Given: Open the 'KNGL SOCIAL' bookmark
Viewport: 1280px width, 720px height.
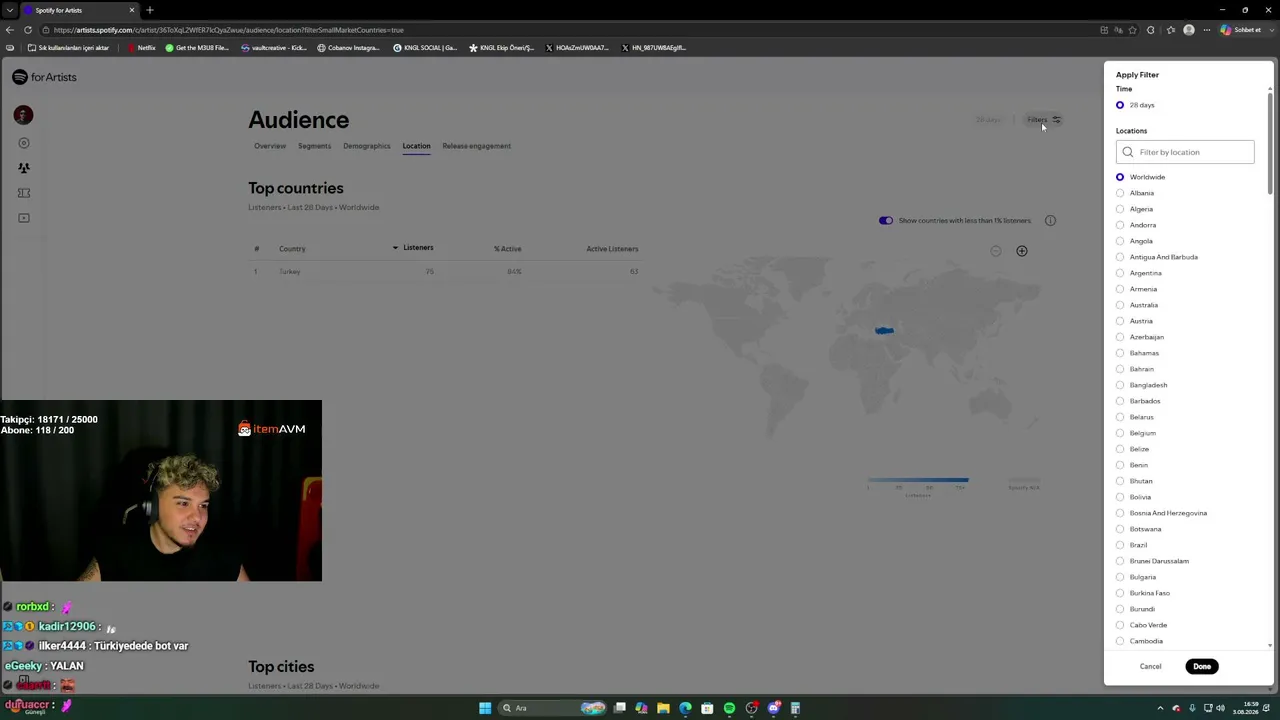Looking at the screenshot, I should [x=425, y=48].
